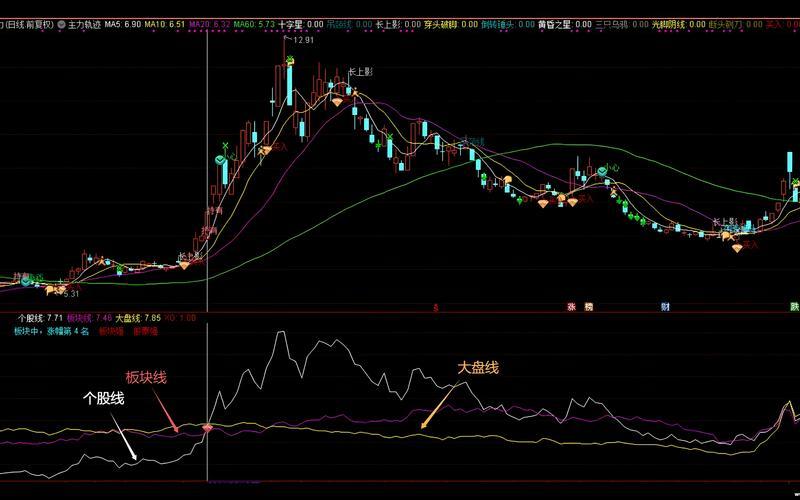Screen dimensions: 800x500
Task: Click the 个股线: 7.71 legend label
Action: tap(38, 318)
